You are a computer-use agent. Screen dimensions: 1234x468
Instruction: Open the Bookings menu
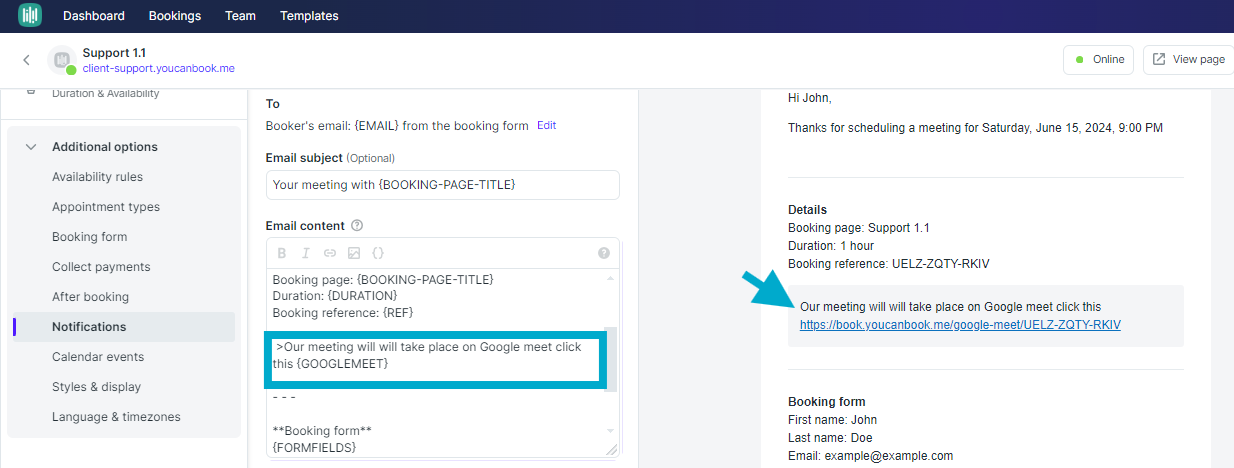click(x=175, y=16)
